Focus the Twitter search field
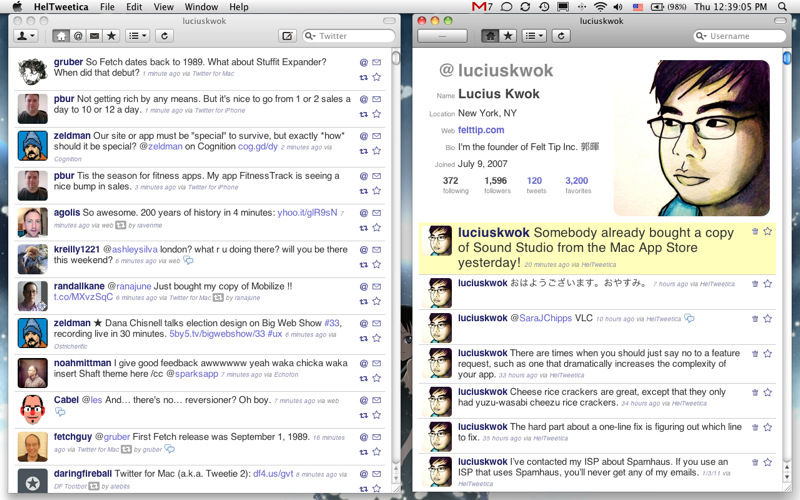Viewport: 800px width, 500px height. [x=349, y=36]
